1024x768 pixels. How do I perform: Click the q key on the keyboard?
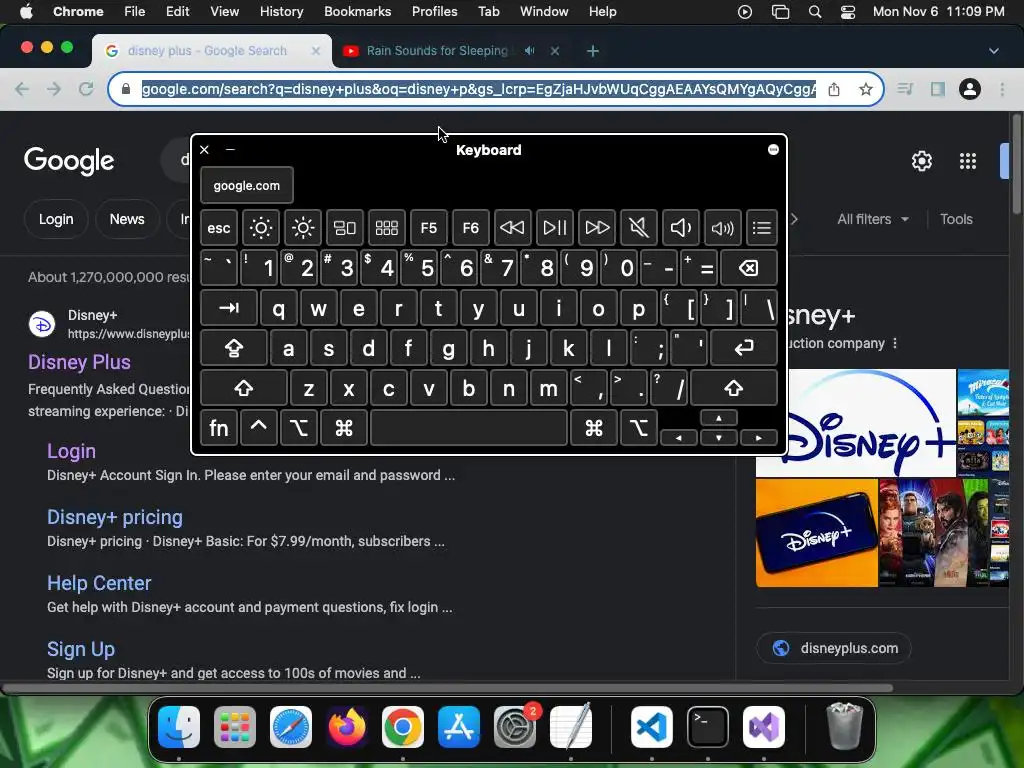(x=278, y=308)
